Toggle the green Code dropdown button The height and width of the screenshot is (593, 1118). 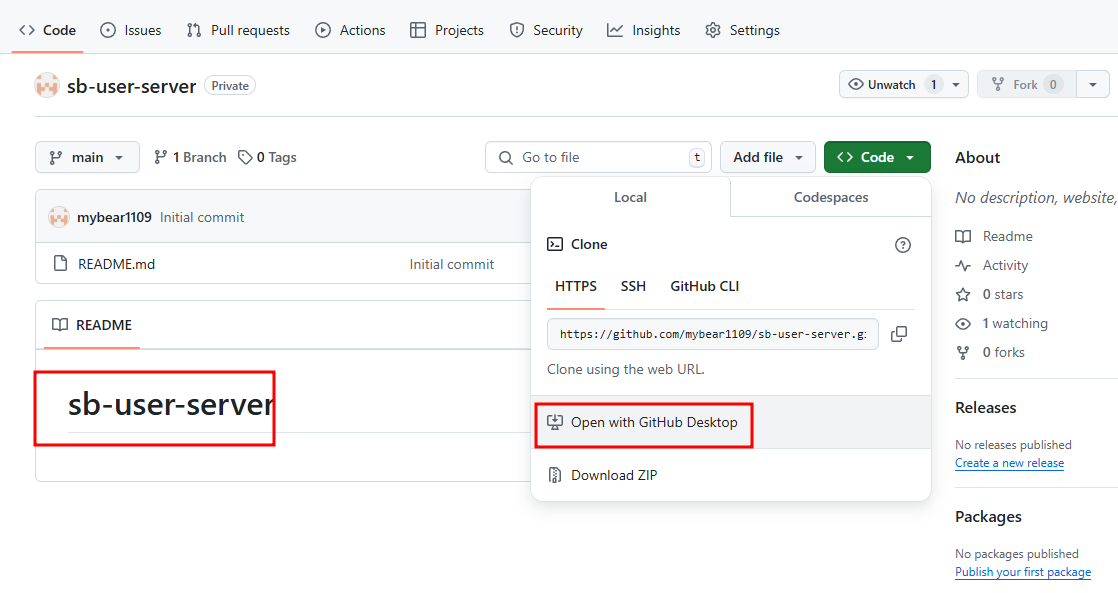(x=877, y=157)
